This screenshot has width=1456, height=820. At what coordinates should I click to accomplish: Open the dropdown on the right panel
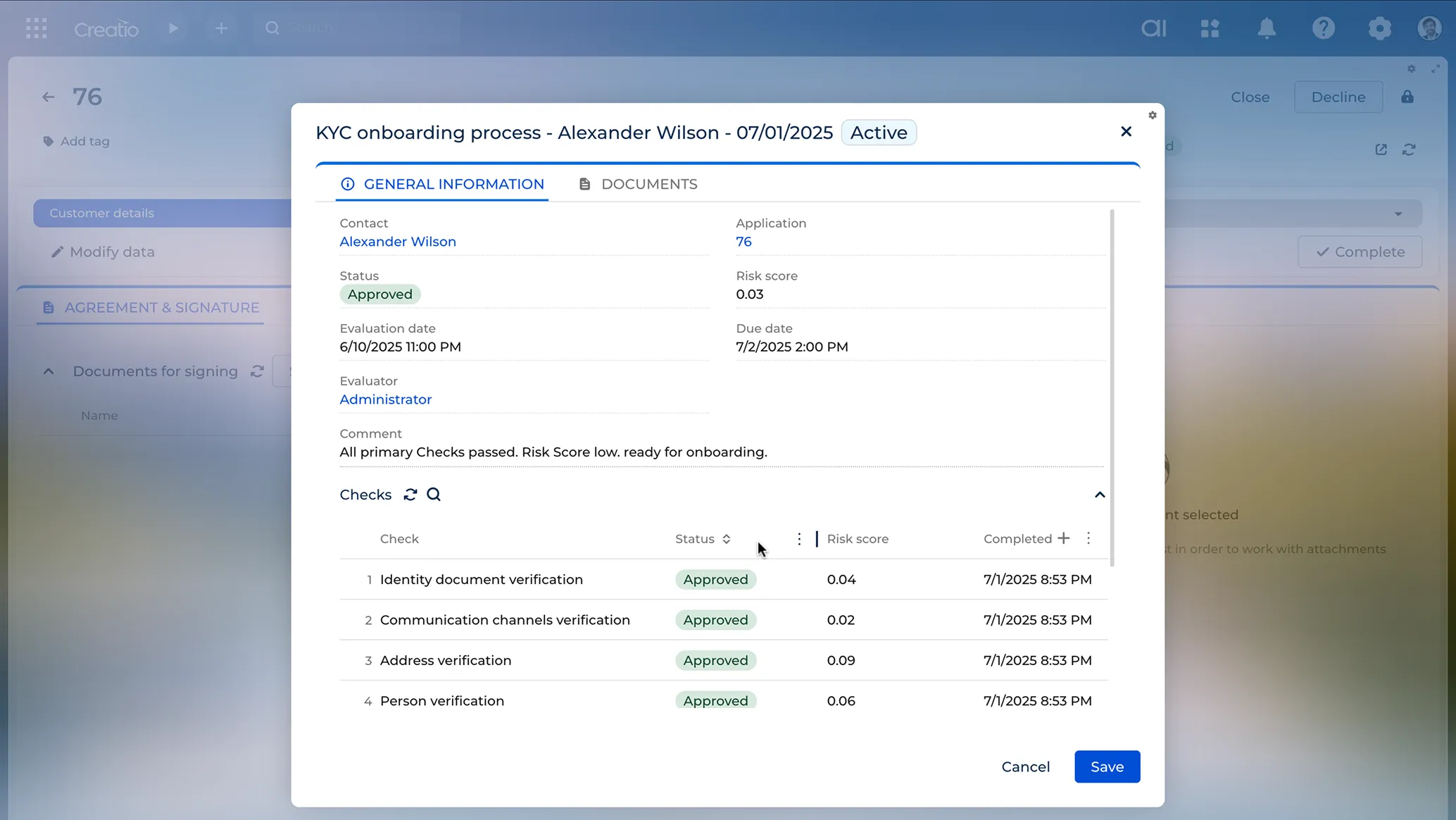coord(1398,213)
